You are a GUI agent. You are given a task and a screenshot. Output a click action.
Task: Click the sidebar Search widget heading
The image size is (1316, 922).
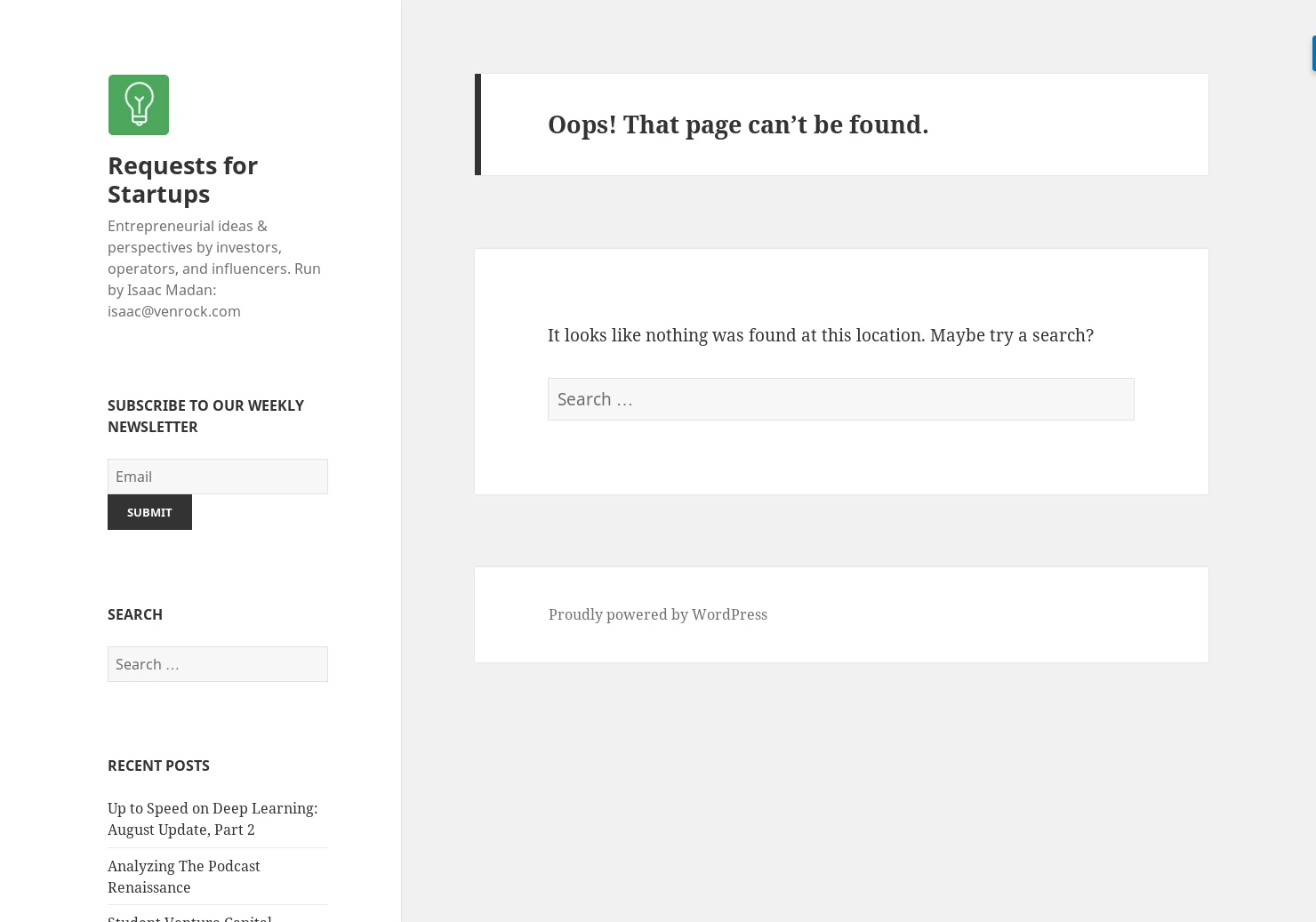(135, 614)
